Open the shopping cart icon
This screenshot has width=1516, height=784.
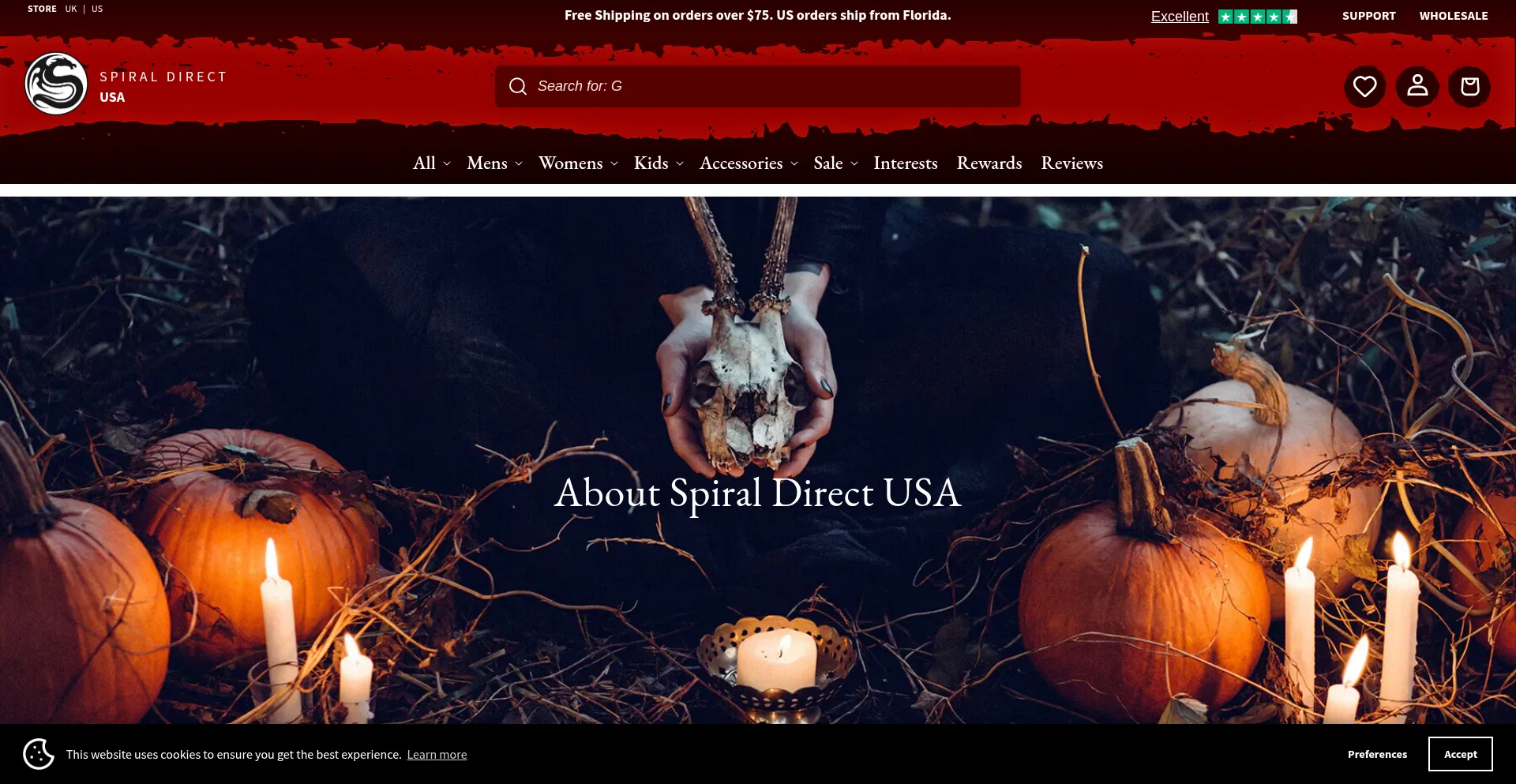click(x=1469, y=86)
